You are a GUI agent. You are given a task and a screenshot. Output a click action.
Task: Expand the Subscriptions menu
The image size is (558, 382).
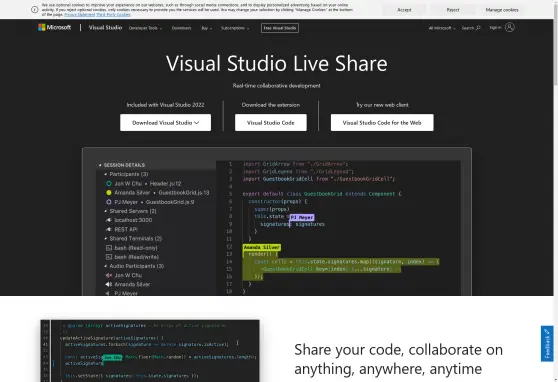click(235, 28)
